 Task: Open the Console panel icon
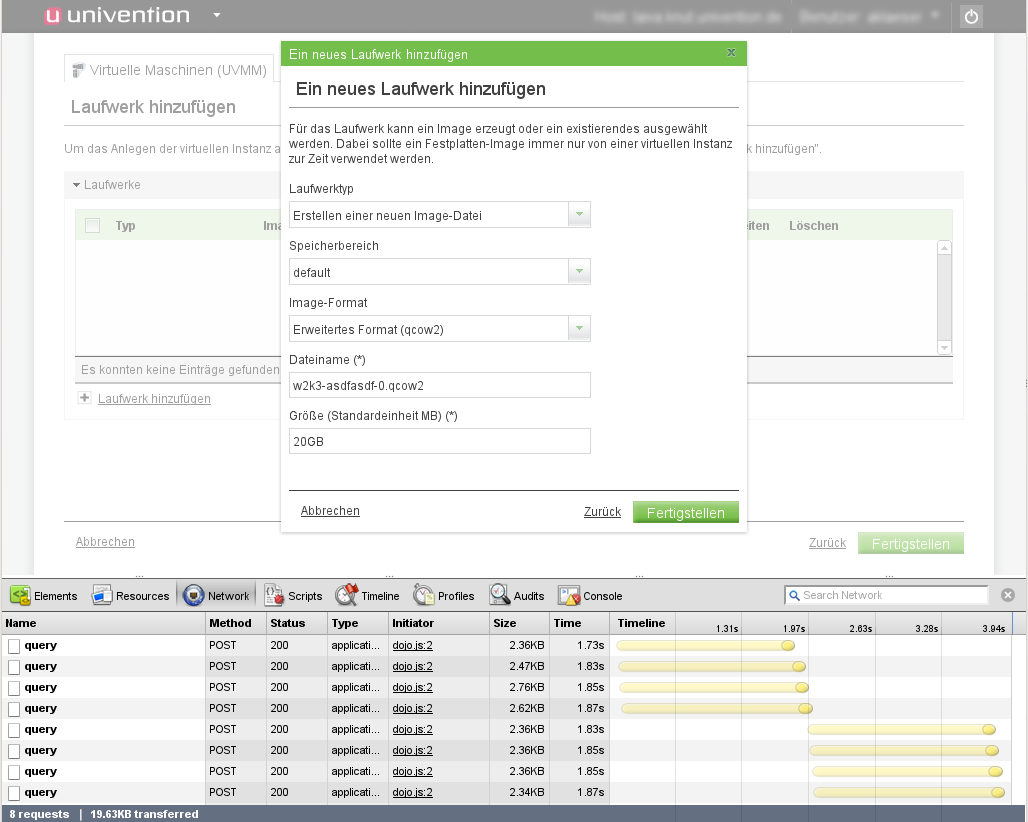[569, 596]
